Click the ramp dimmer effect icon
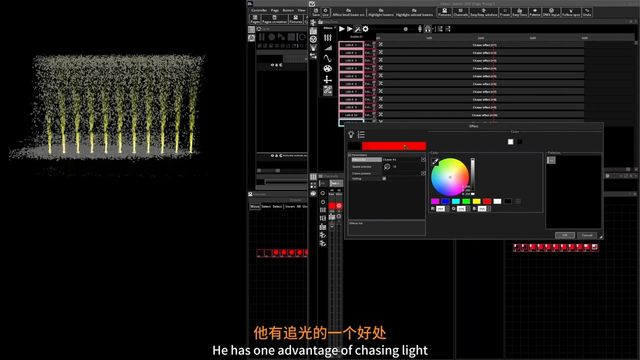The width and height of the screenshot is (640, 360). pyautogui.click(x=327, y=48)
